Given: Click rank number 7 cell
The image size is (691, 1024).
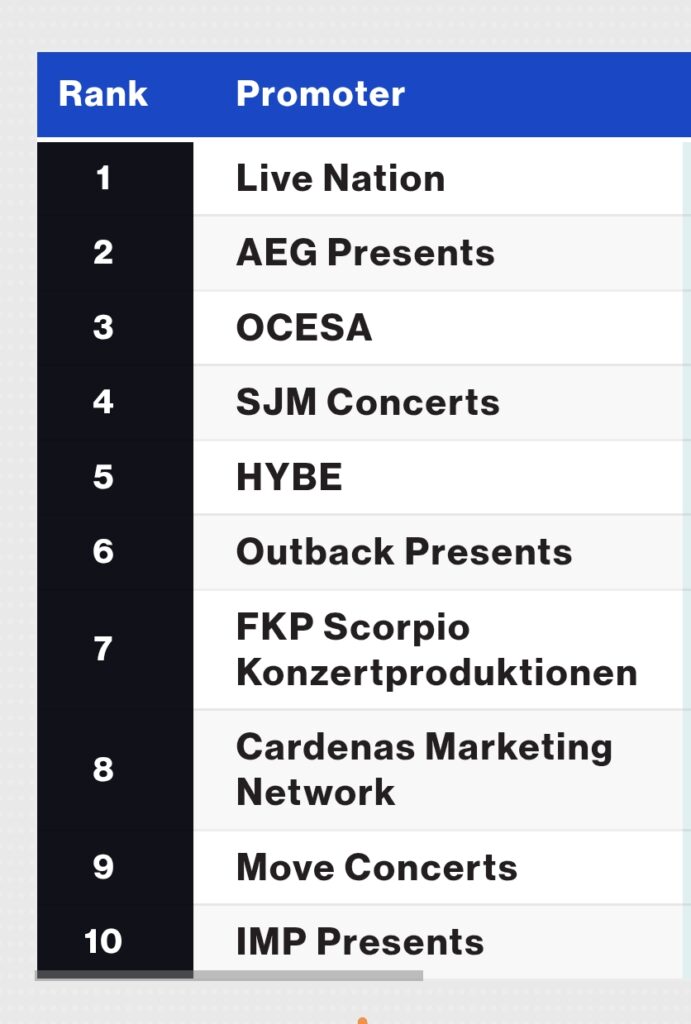Looking at the screenshot, I should [103, 650].
